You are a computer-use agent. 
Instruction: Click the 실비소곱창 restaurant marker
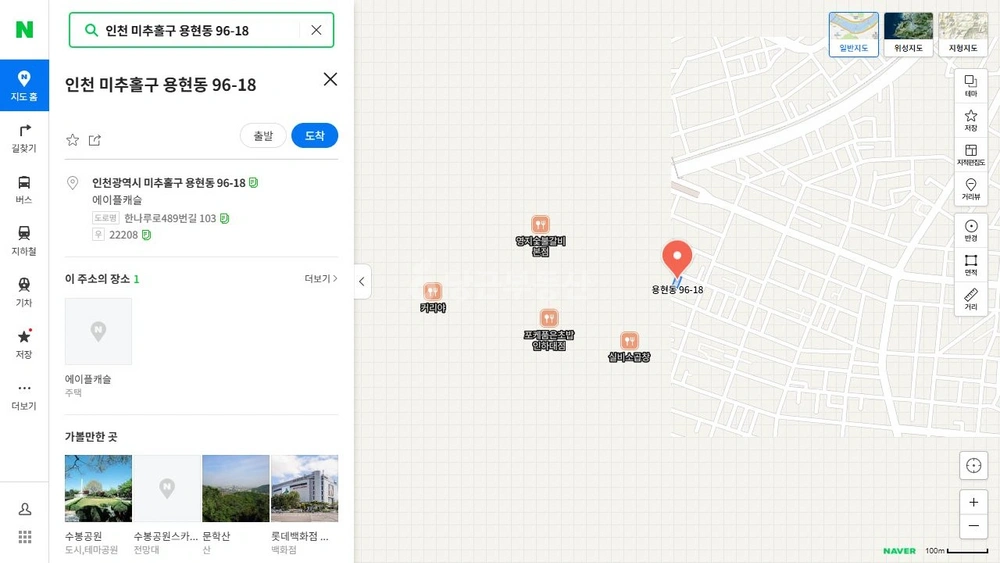click(629, 340)
